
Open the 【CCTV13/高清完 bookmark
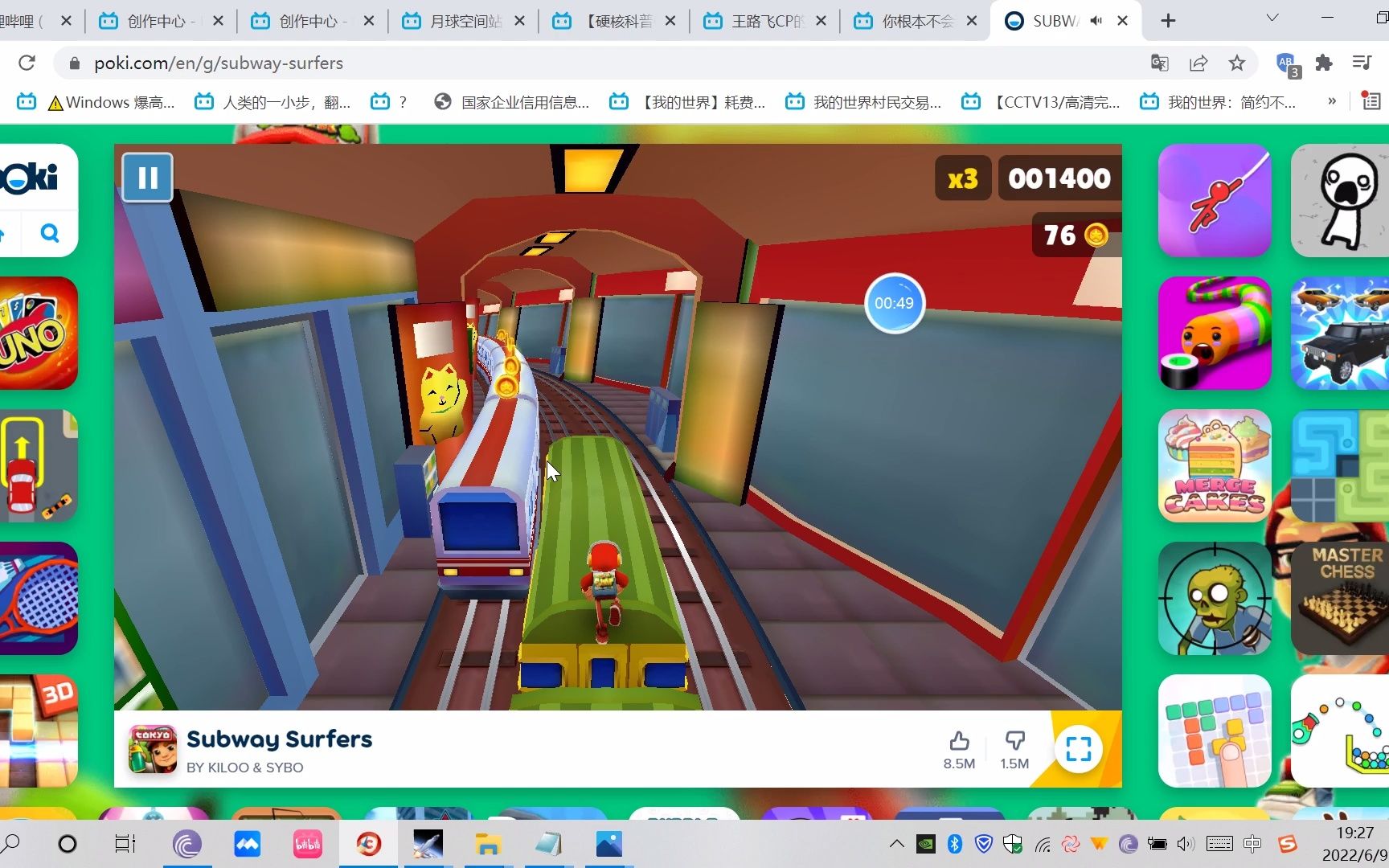[x=1042, y=102]
